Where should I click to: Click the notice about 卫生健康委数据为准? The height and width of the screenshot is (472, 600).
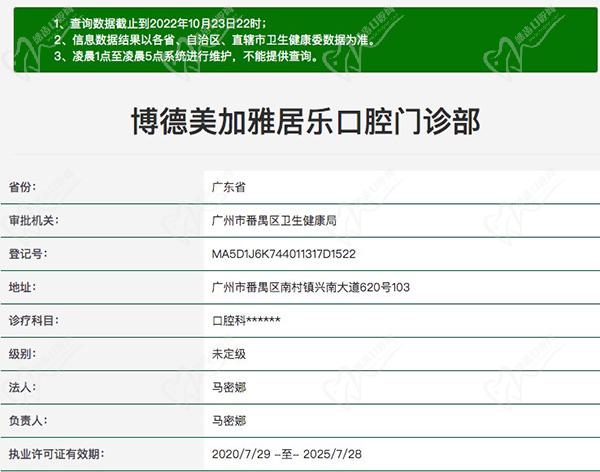pyautogui.click(x=215, y=40)
